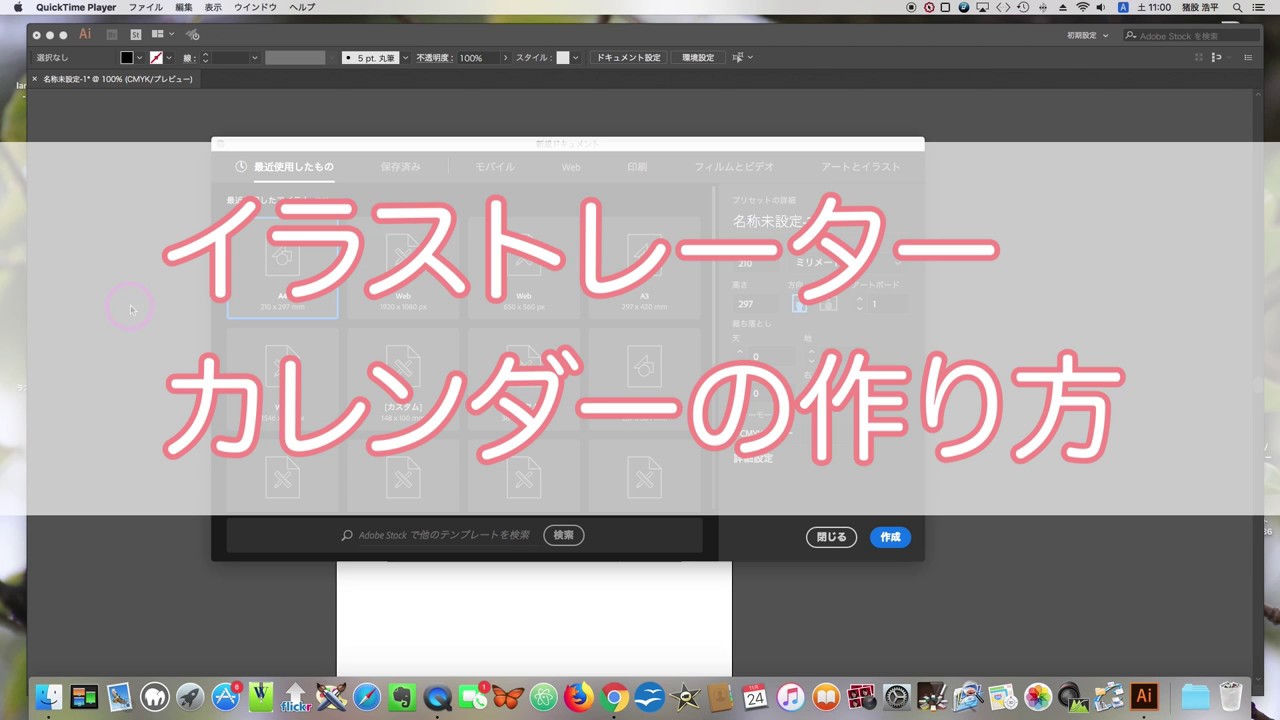Open the ファイル menu
1280x720 pixels.
coord(145,7)
